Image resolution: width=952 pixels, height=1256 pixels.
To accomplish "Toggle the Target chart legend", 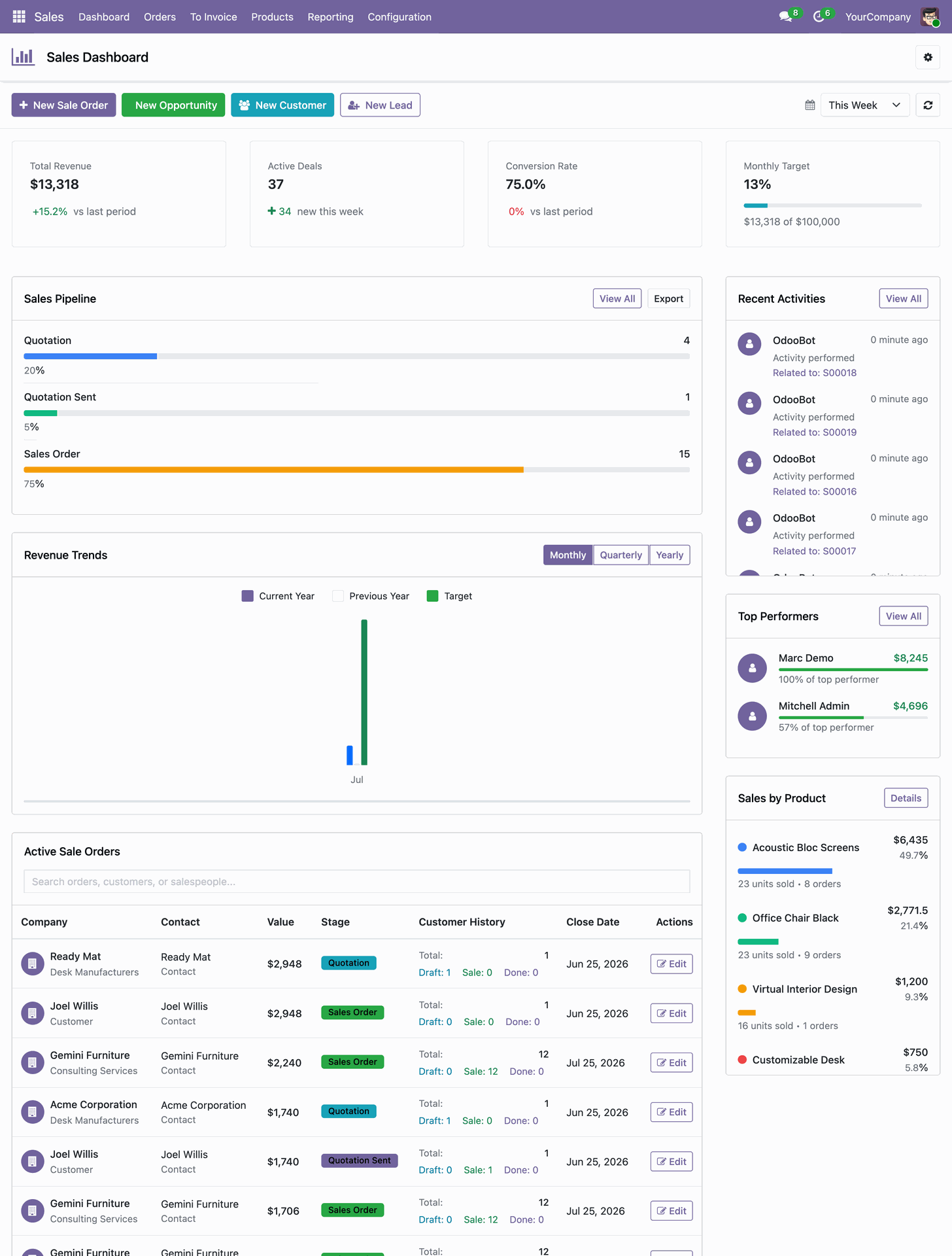I will coord(449,596).
